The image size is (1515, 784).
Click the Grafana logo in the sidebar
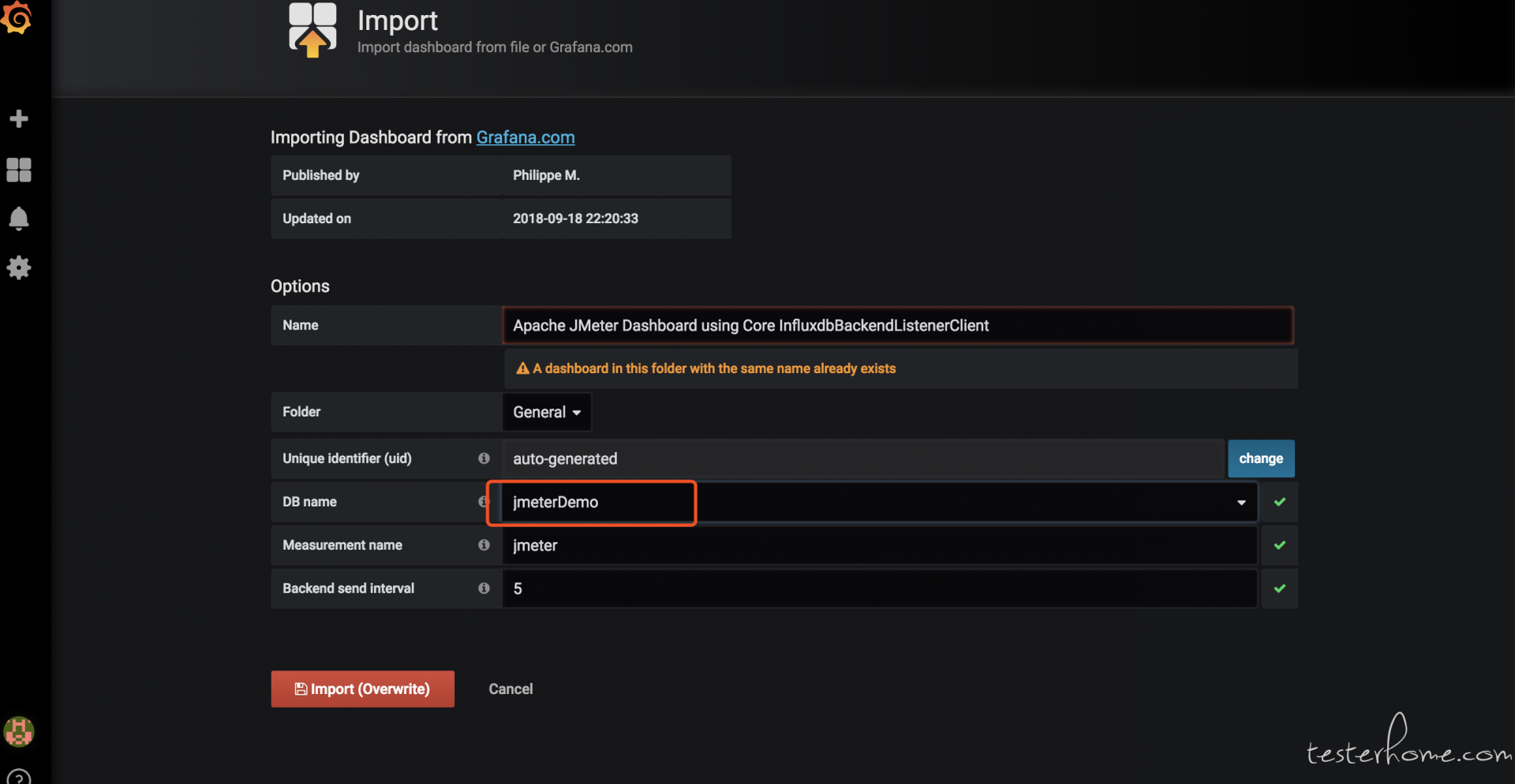point(17,18)
